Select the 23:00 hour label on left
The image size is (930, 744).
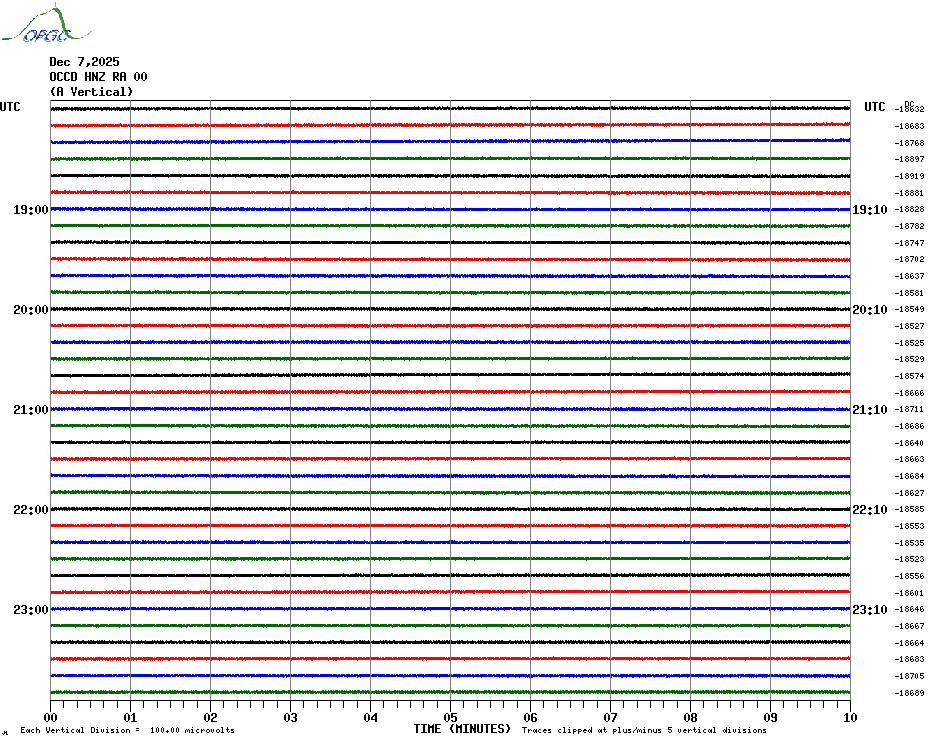(x=30, y=610)
